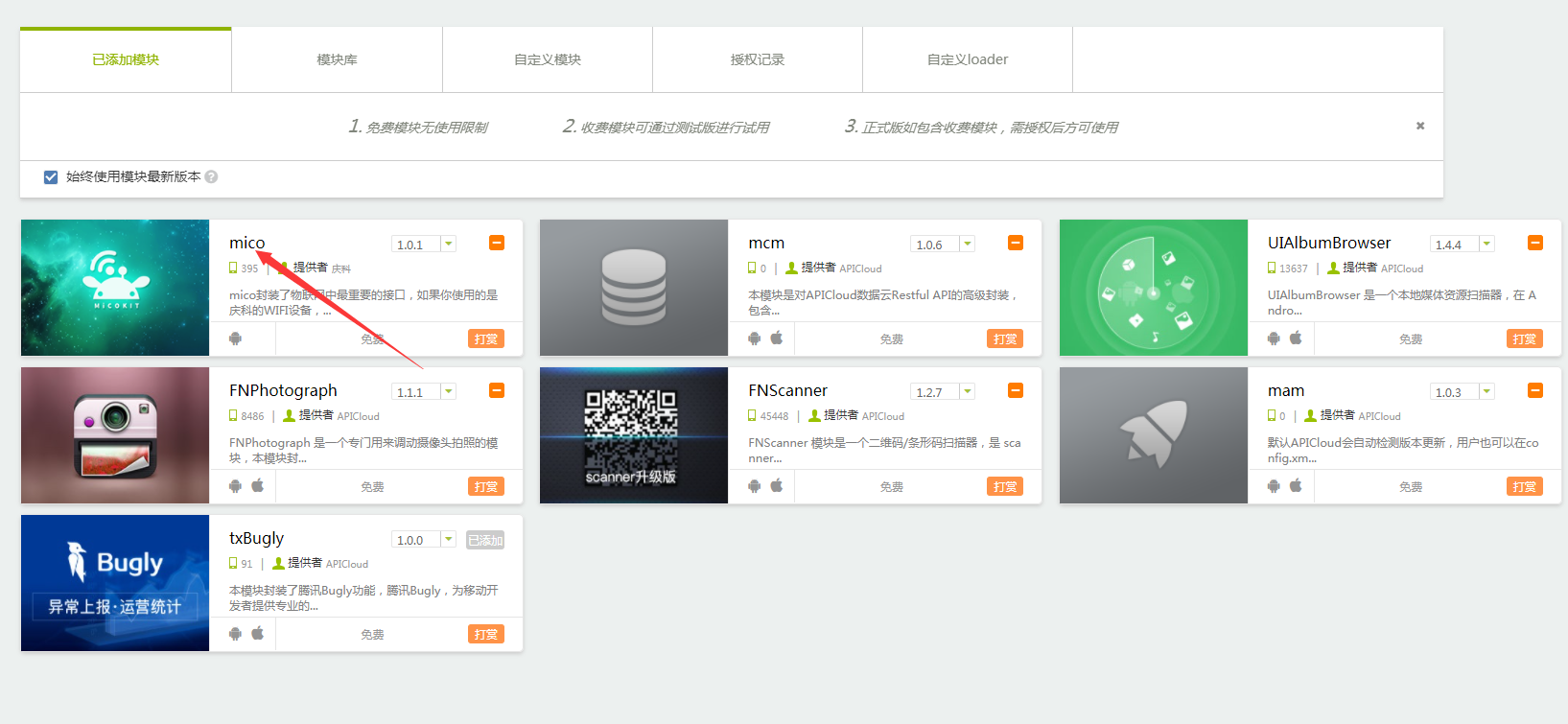Click the Apple icon on FNPhotograph card

point(258,485)
